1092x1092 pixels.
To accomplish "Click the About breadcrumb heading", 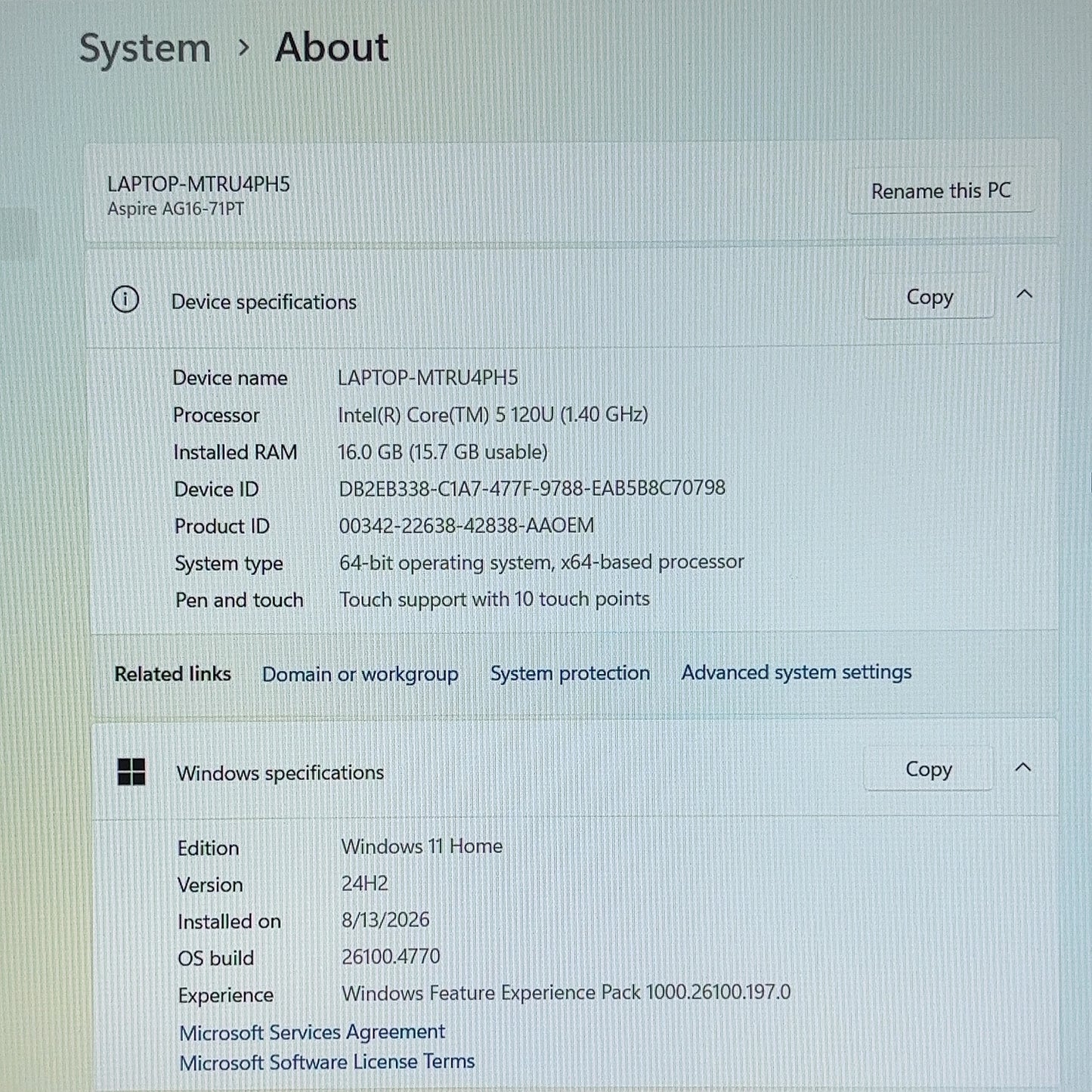I will pyautogui.click(x=332, y=47).
